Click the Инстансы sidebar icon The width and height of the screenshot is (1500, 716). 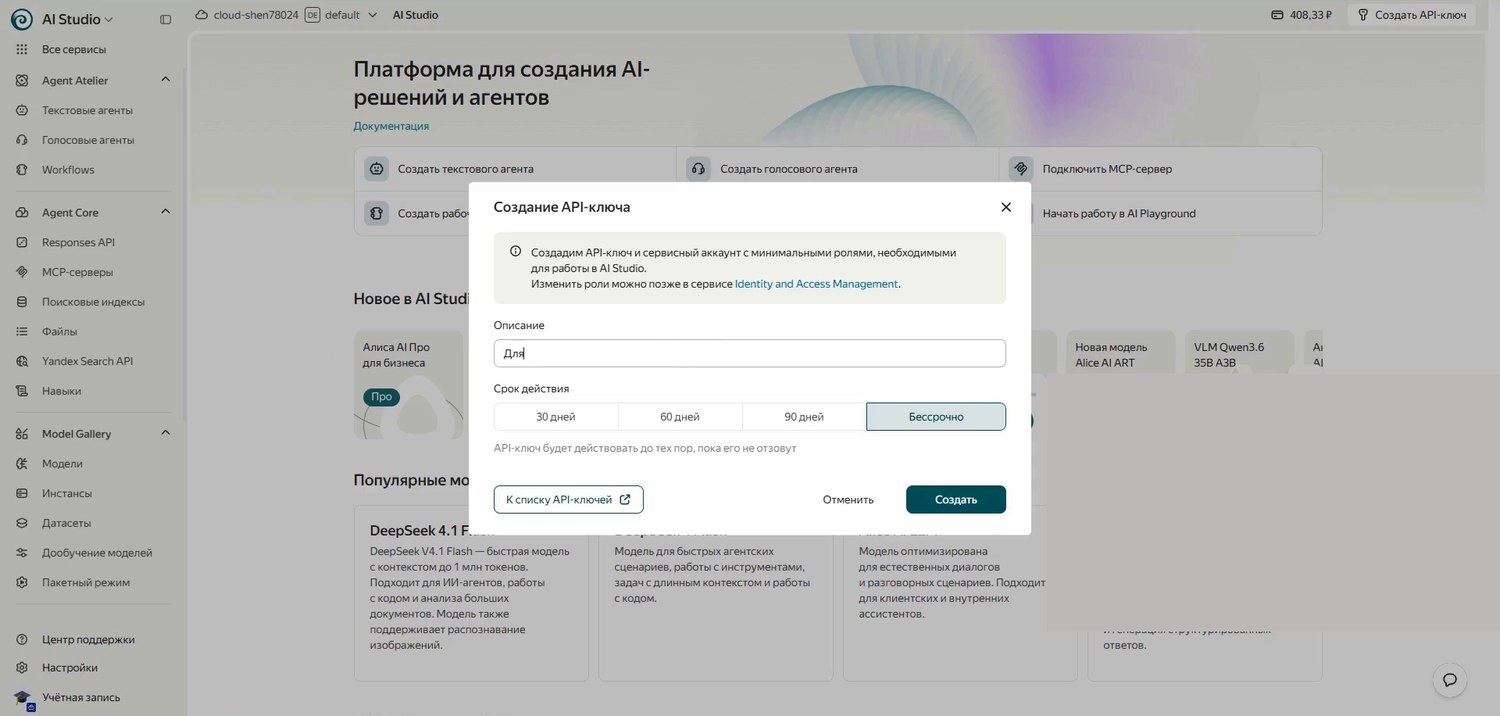[21, 493]
